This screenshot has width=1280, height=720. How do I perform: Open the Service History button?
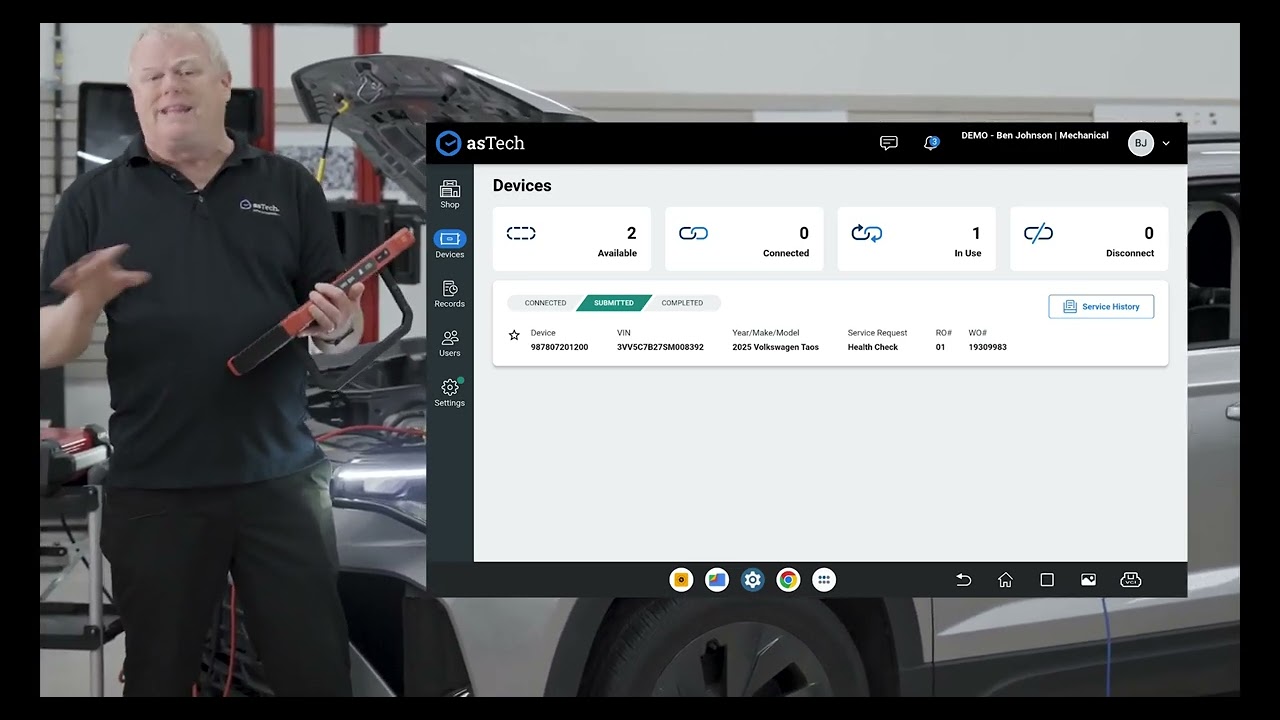pyautogui.click(x=1101, y=307)
